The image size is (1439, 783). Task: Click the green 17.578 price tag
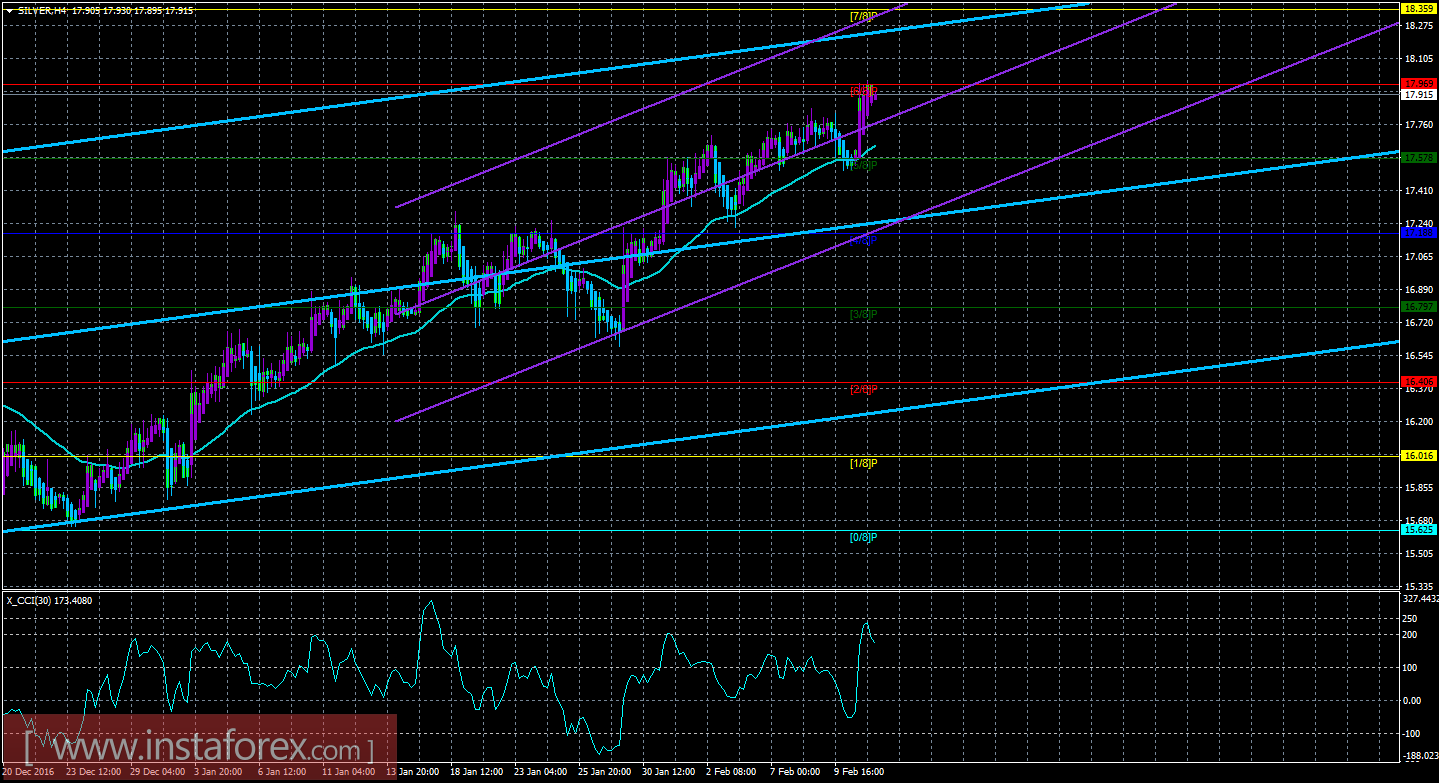1419,158
